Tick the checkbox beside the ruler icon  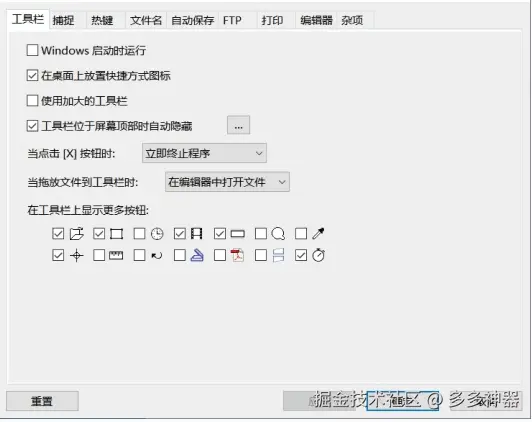coord(99,255)
